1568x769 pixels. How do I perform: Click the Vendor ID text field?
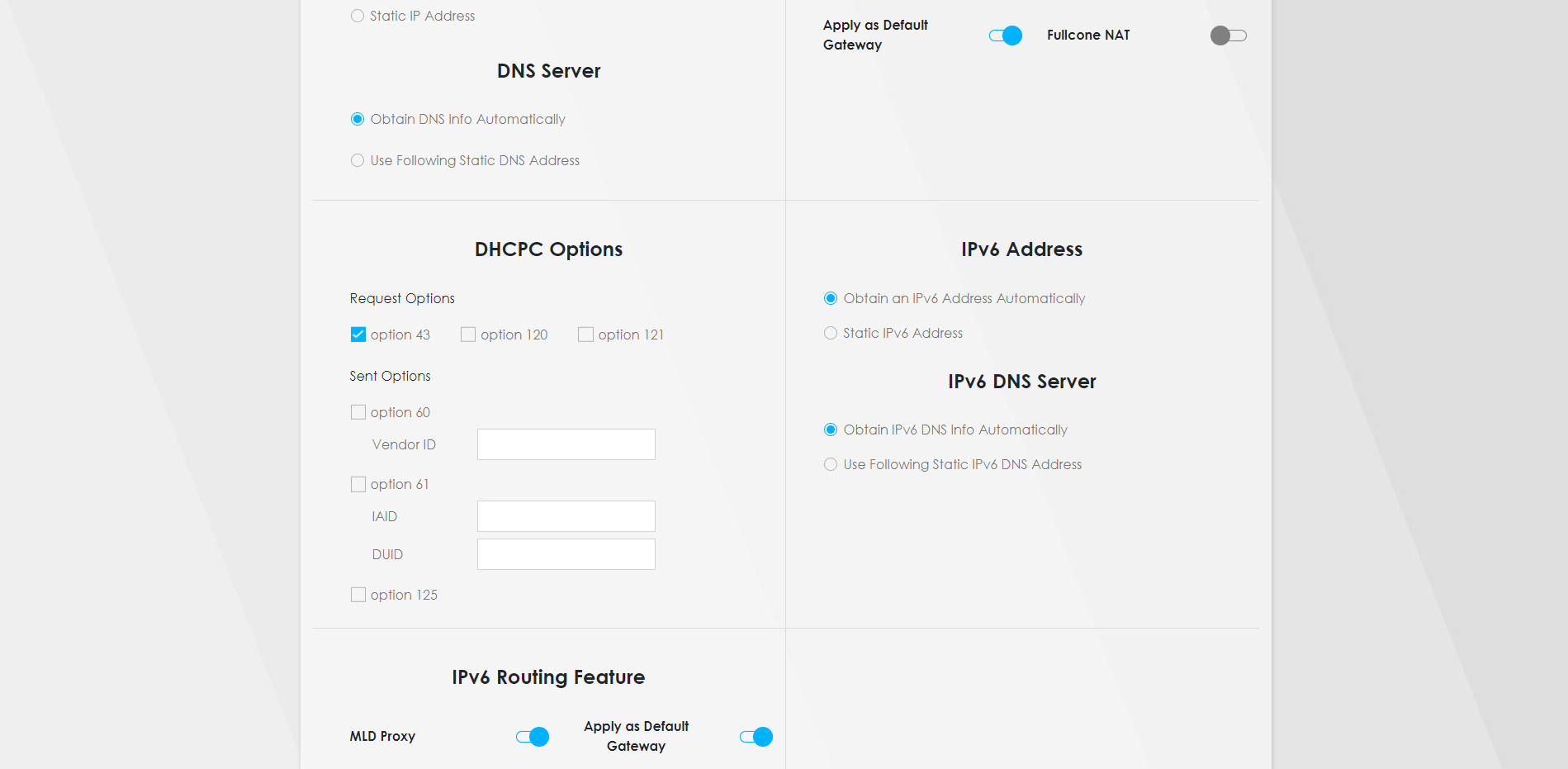click(566, 444)
